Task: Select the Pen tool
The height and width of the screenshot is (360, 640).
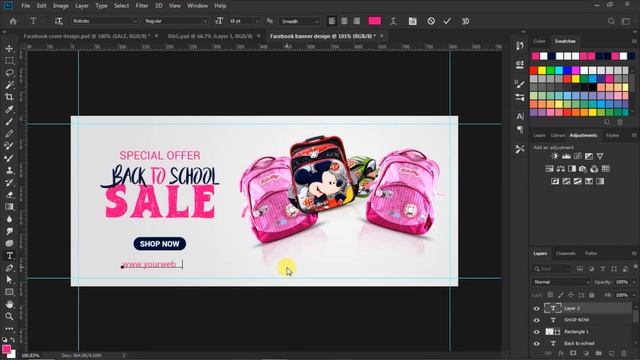Action: point(9,268)
